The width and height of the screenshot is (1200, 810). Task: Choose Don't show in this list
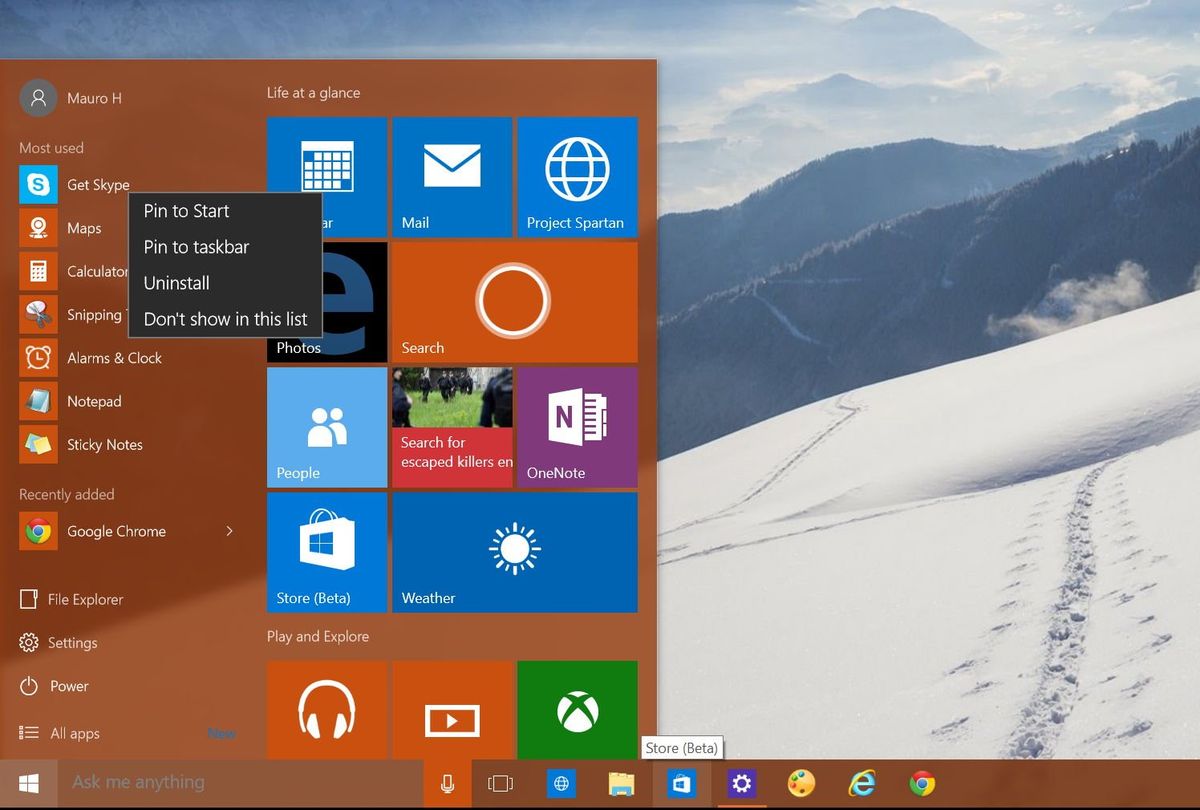point(225,319)
